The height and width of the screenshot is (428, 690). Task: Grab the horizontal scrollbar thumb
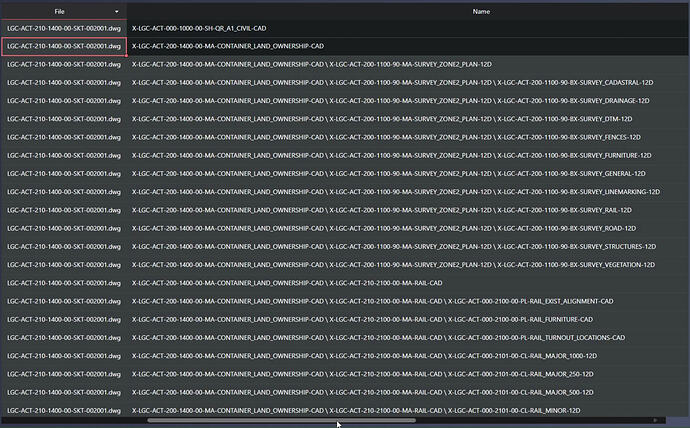coord(282,421)
